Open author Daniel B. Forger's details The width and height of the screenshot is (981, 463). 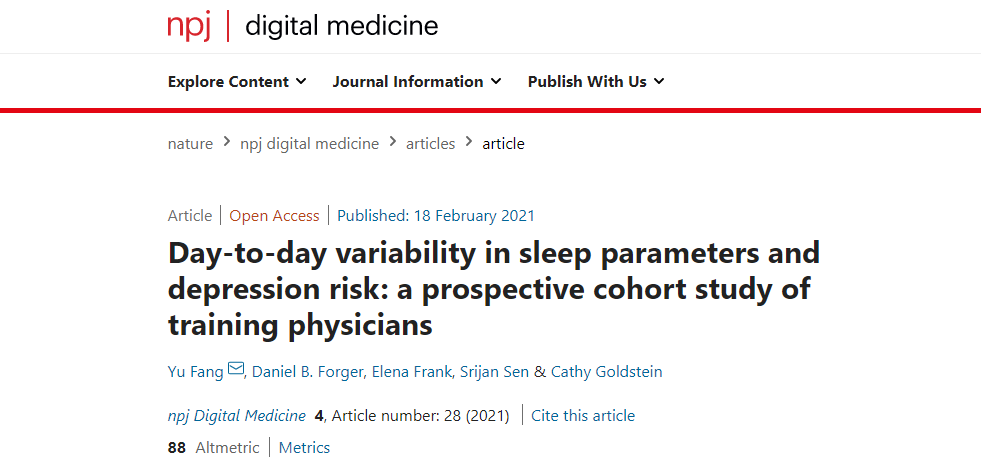click(x=306, y=372)
